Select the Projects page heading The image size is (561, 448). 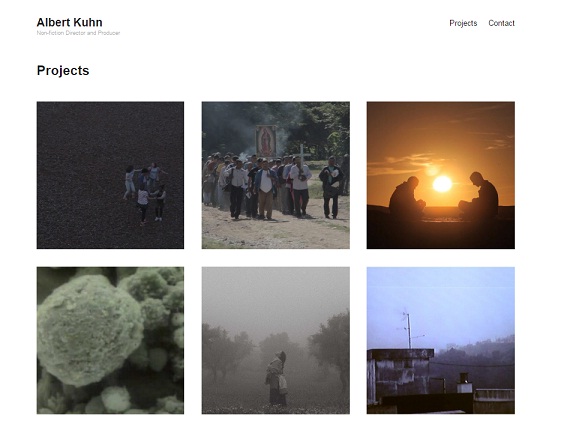(x=63, y=70)
